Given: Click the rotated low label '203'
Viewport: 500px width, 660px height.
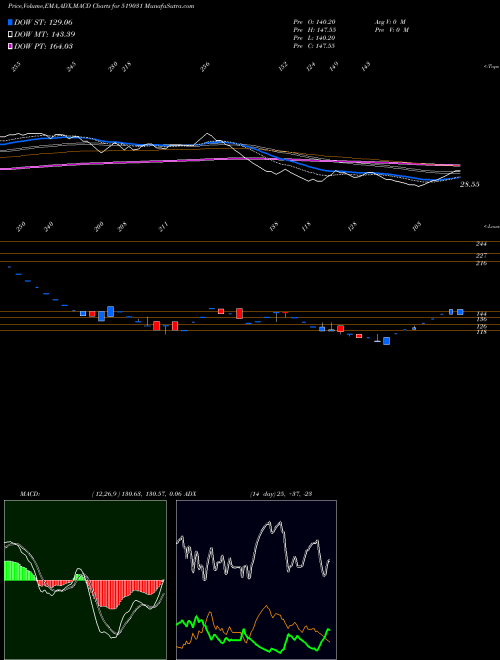Looking at the screenshot, I should [x=122, y=227].
